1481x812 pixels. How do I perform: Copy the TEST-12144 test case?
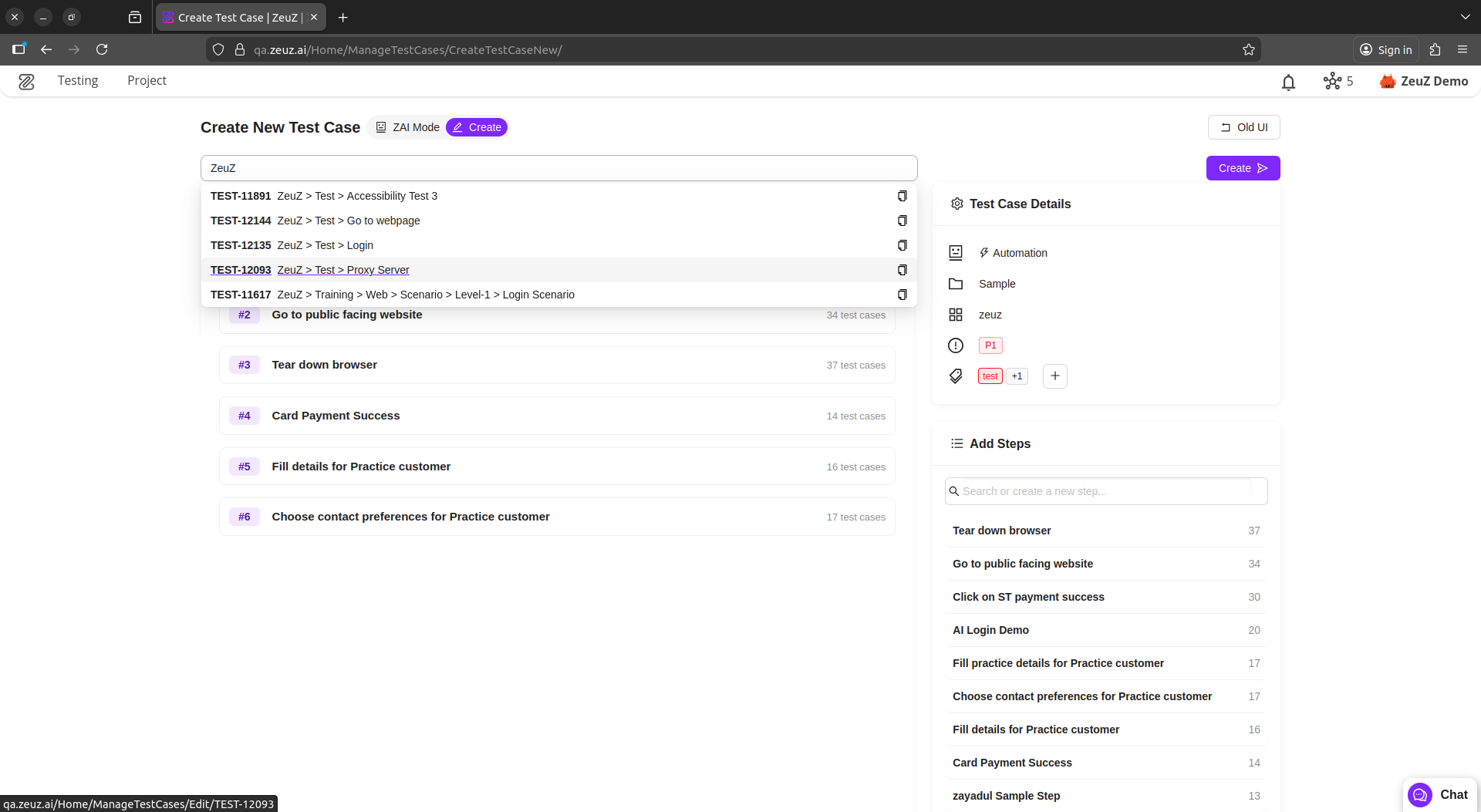tap(902, 221)
